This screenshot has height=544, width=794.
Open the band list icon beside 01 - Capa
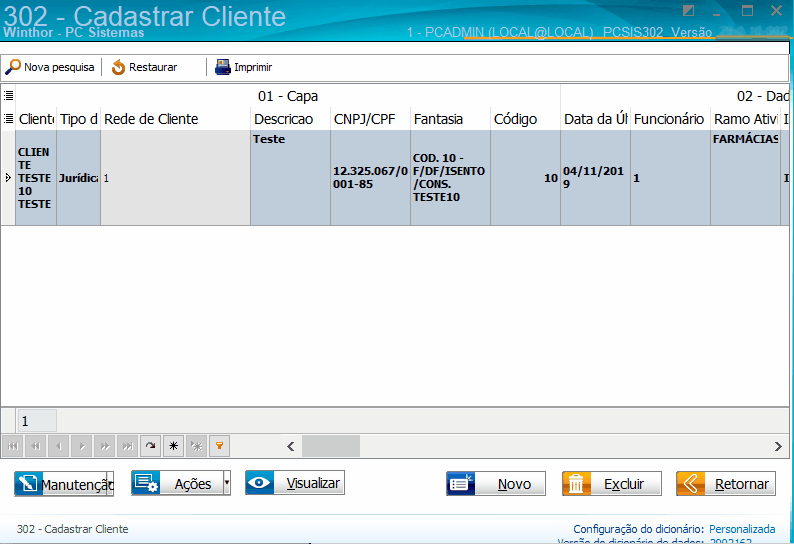pyautogui.click(x=9, y=95)
